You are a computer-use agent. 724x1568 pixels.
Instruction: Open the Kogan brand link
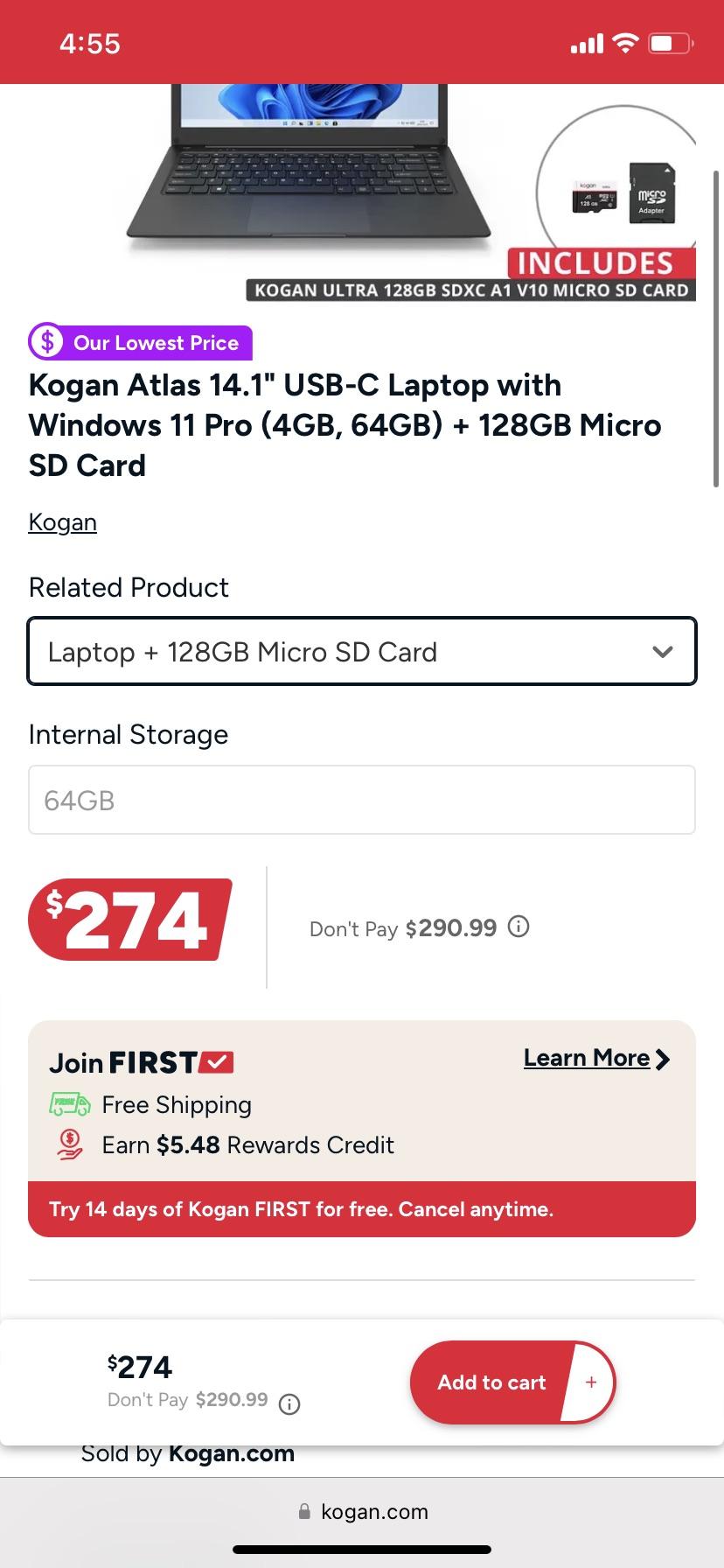pyautogui.click(x=62, y=521)
